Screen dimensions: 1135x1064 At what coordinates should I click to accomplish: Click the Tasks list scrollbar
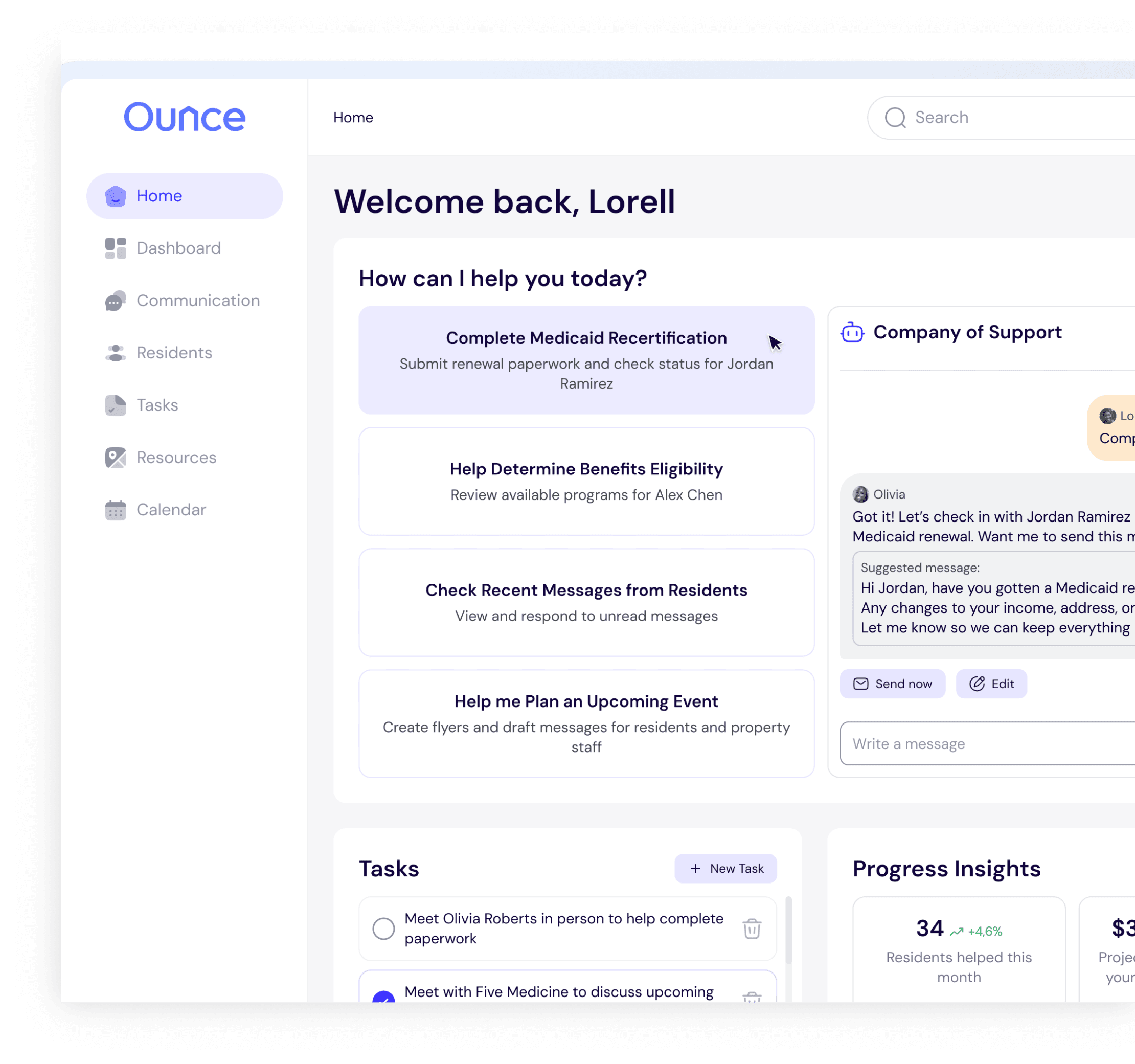coord(788,931)
